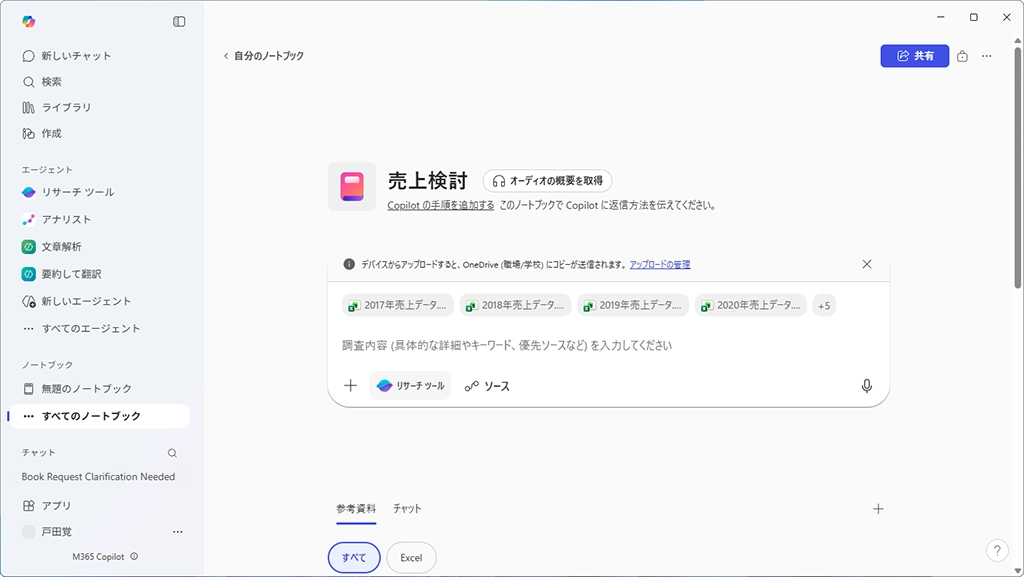Open the notebook permissions lock icon
The image size is (1024, 577).
click(x=962, y=56)
